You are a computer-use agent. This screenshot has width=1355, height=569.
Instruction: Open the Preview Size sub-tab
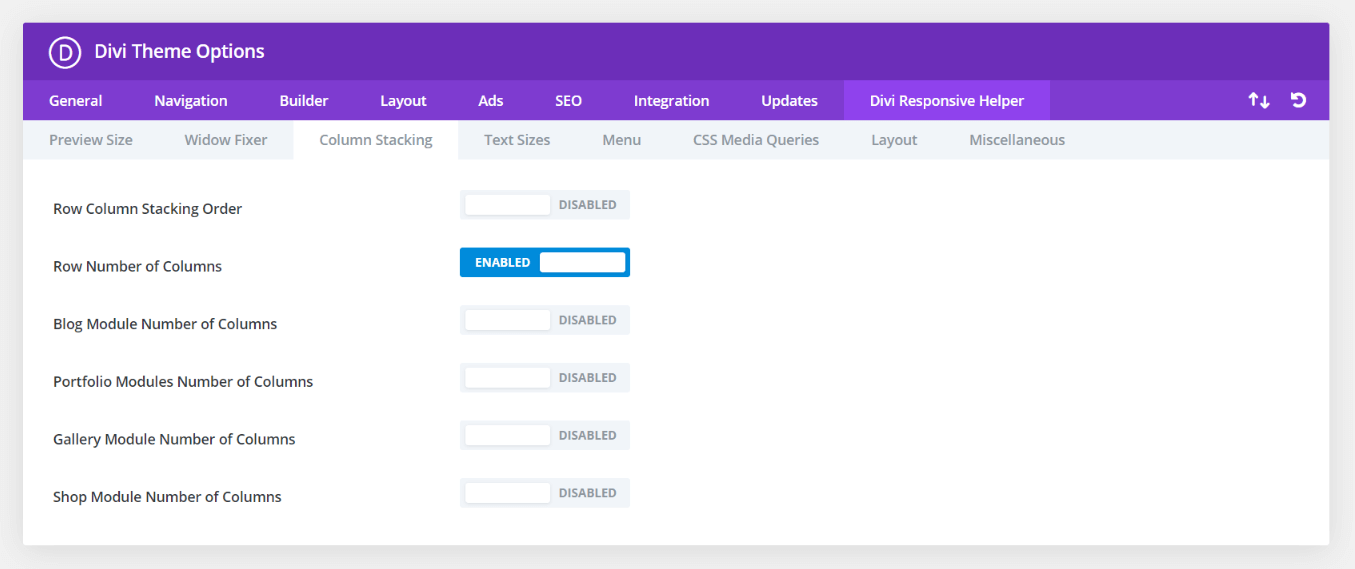coord(91,140)
